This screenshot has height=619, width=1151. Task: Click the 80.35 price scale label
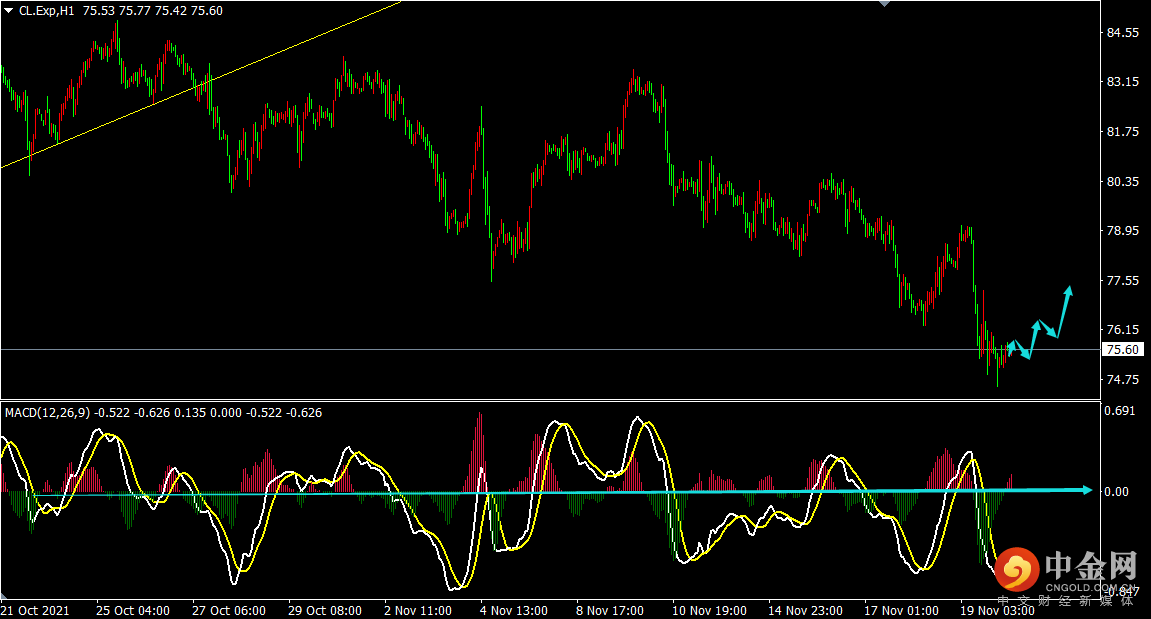(1122, 182)
